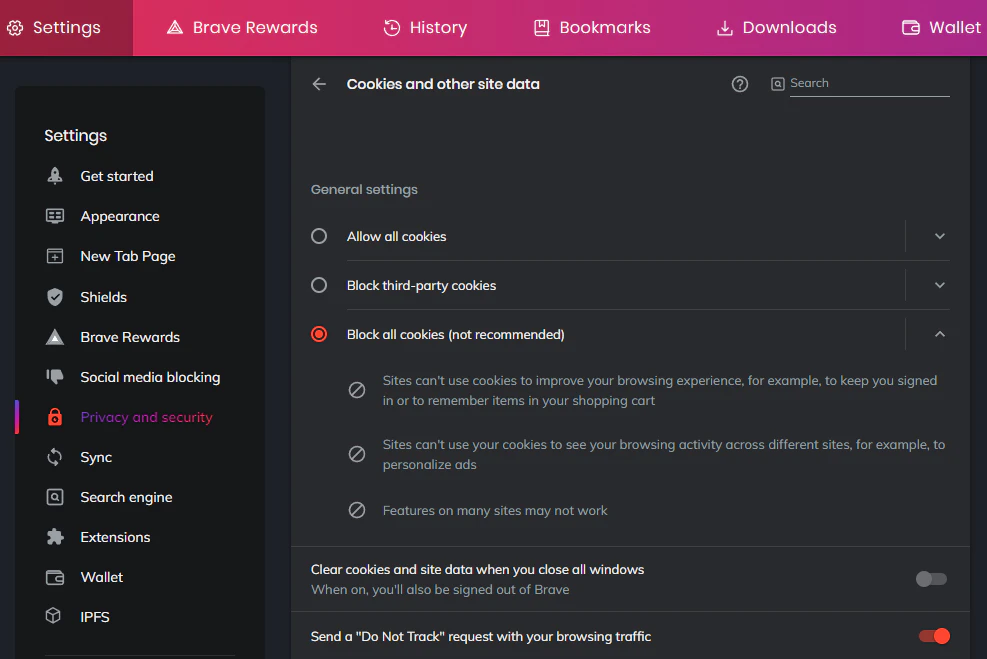Click the Social media blocking thumbs-down icon
This screenshot has height=659, width=987.
point(55,376)
